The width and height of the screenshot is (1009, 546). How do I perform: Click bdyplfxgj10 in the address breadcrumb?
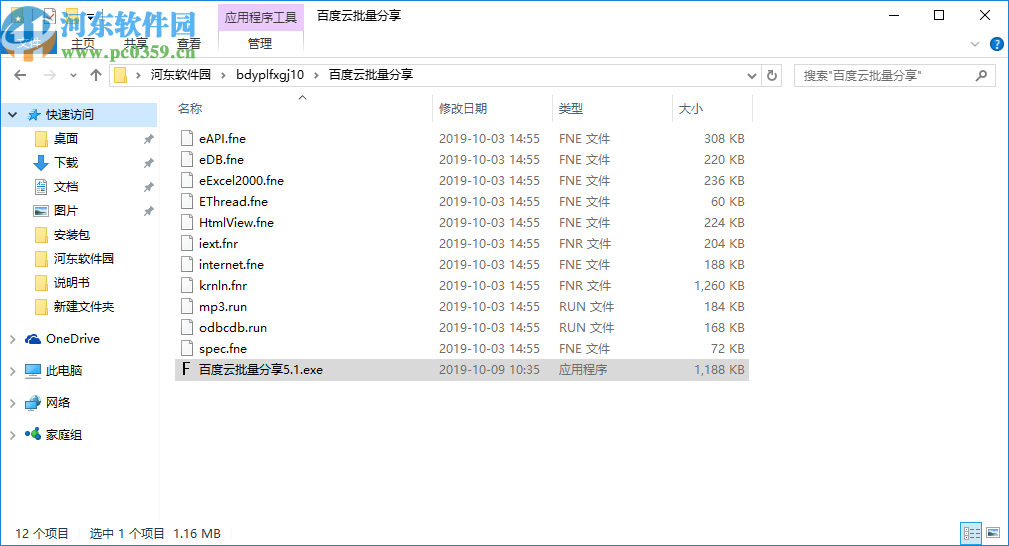[270, 75]
